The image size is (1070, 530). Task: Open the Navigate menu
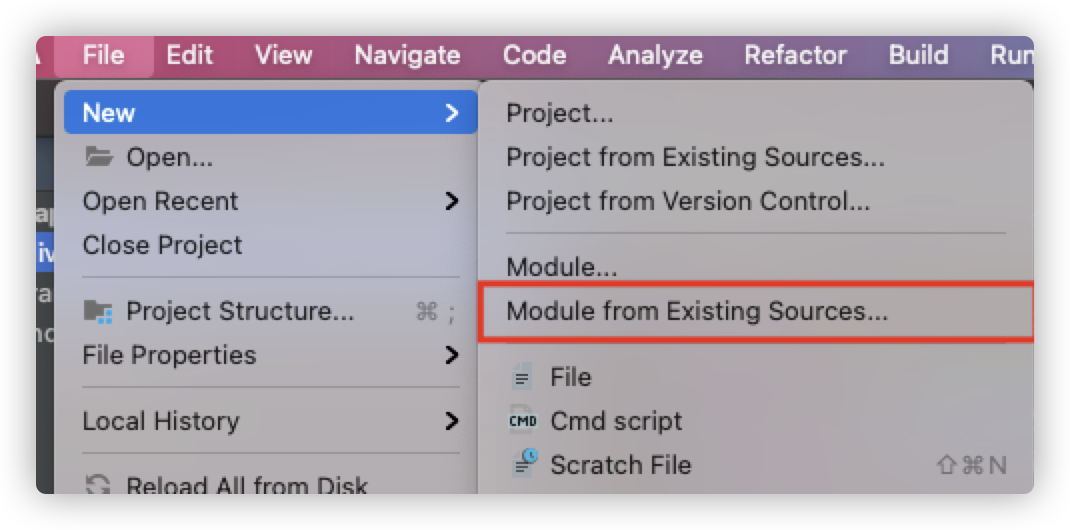coord(407,55)
